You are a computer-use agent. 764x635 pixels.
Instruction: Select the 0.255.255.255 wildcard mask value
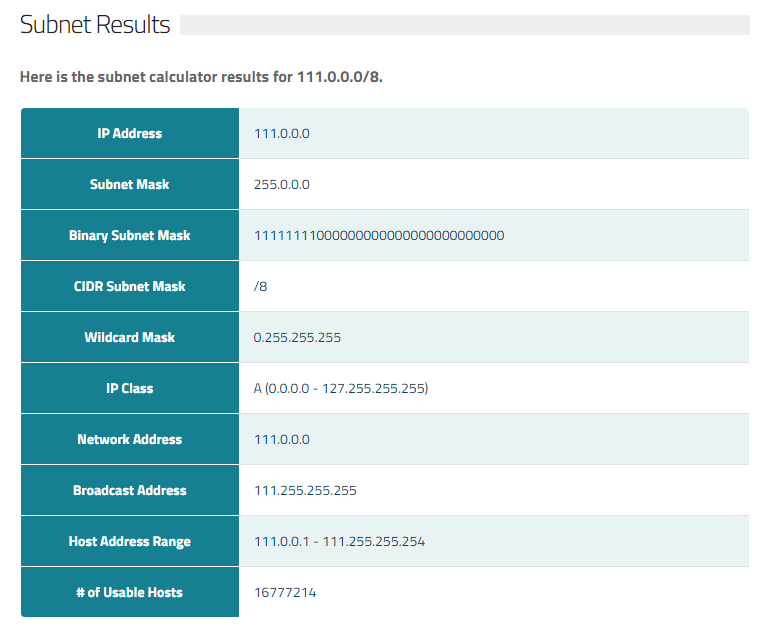point(297,338)
